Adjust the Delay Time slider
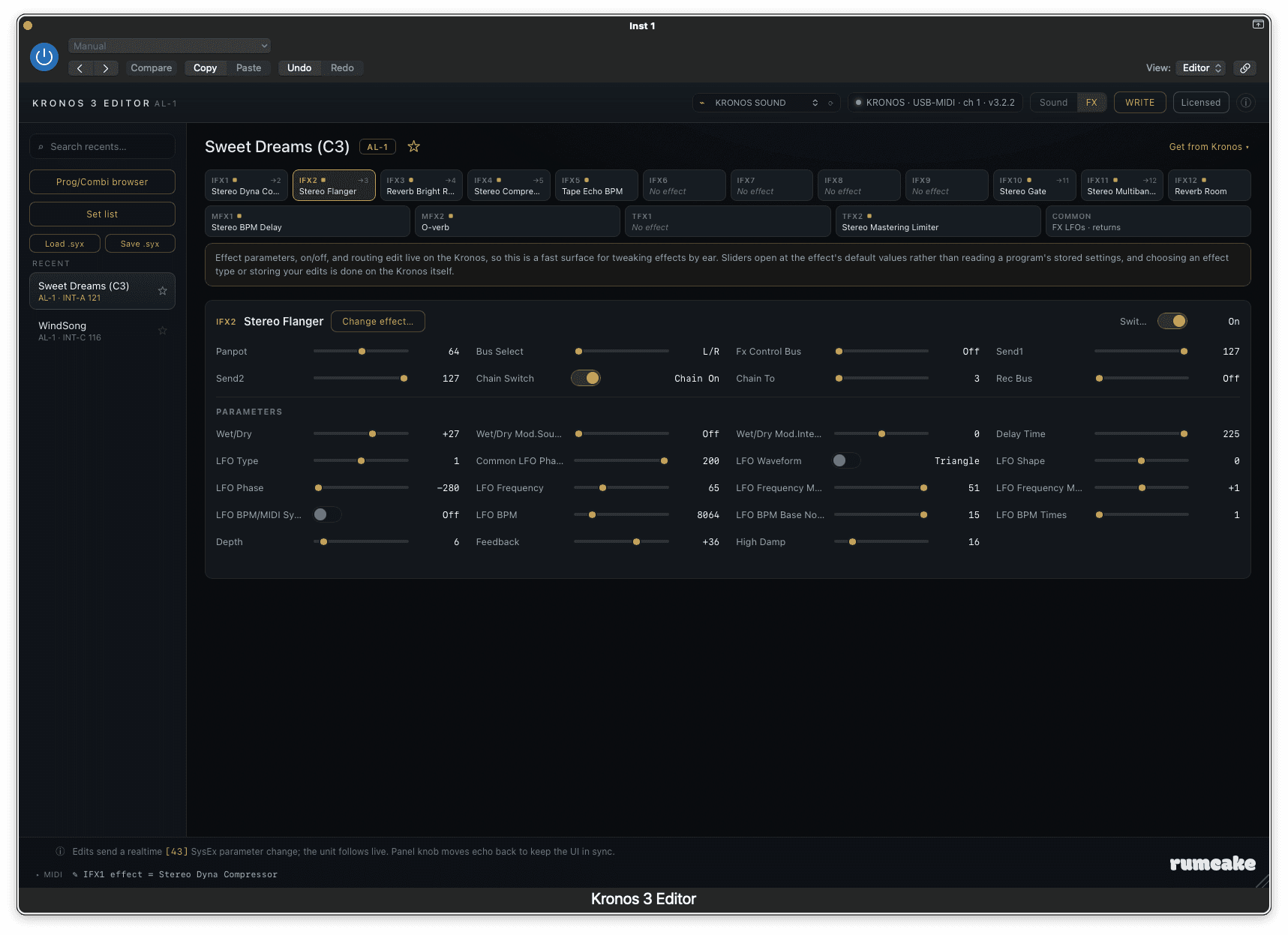The image size is (1288, 935). (1141, 433)
